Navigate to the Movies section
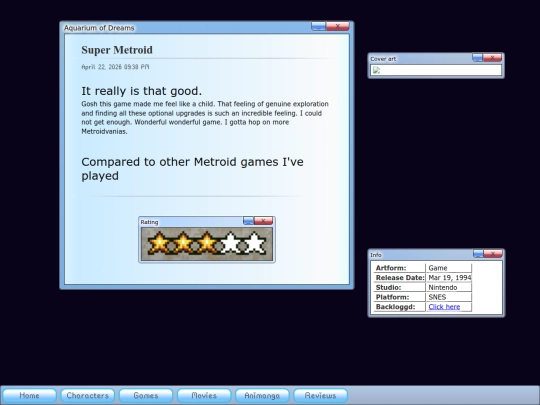 click(204, 395)
